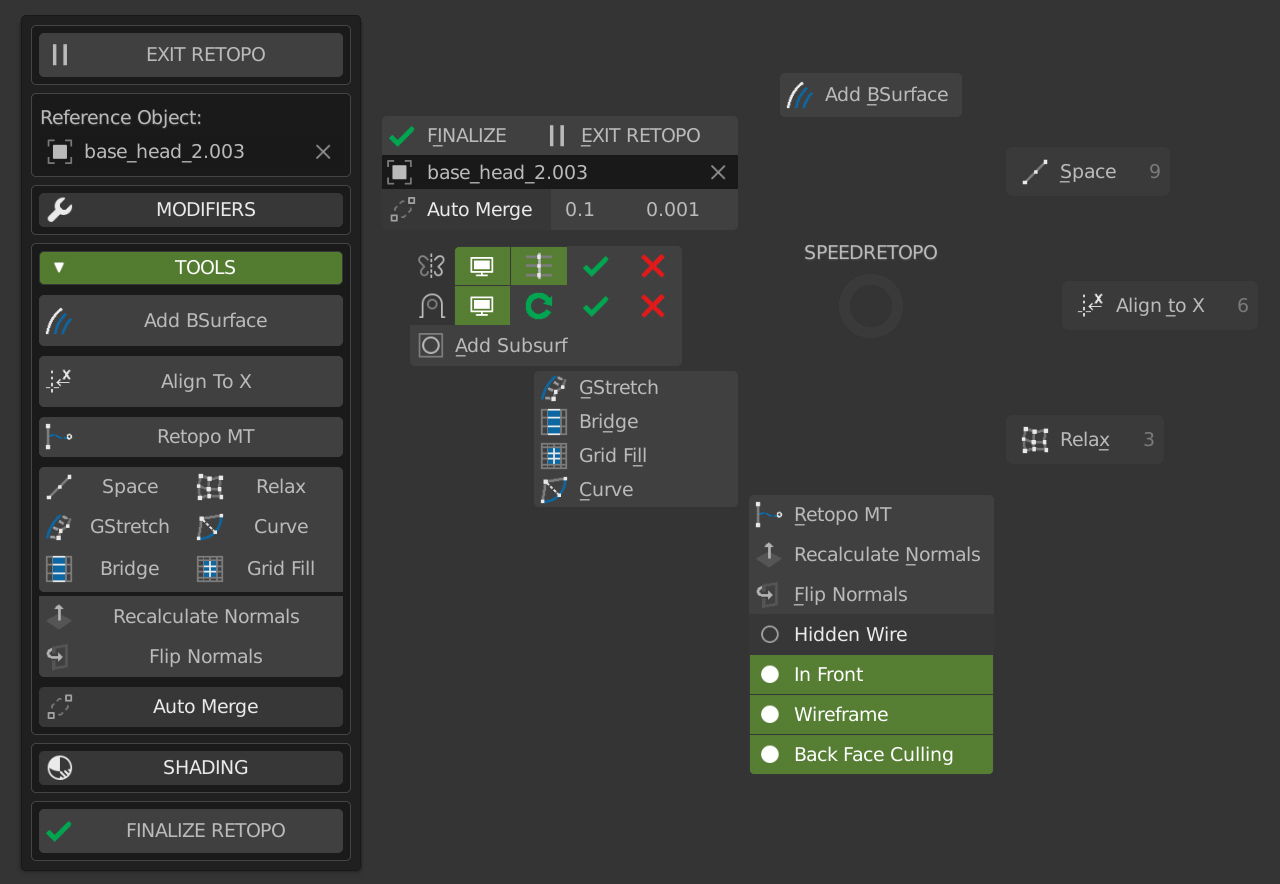Select the Curve tool icon
Image resolution: width=1280 pixels, height=884 pixels.
210,527
